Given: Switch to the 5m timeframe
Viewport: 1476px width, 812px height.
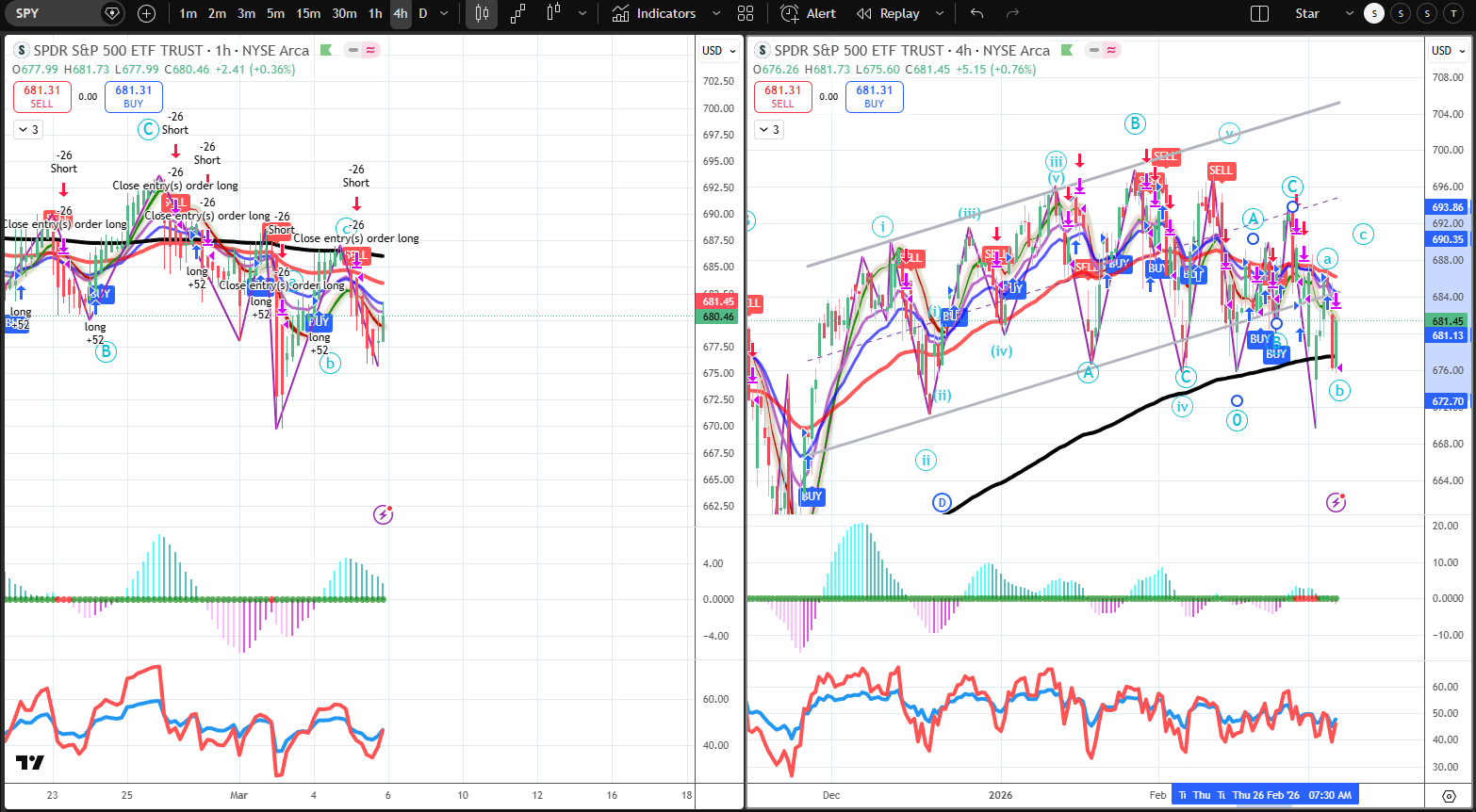Looking at the screenshot, I should (x=275, y=13).
